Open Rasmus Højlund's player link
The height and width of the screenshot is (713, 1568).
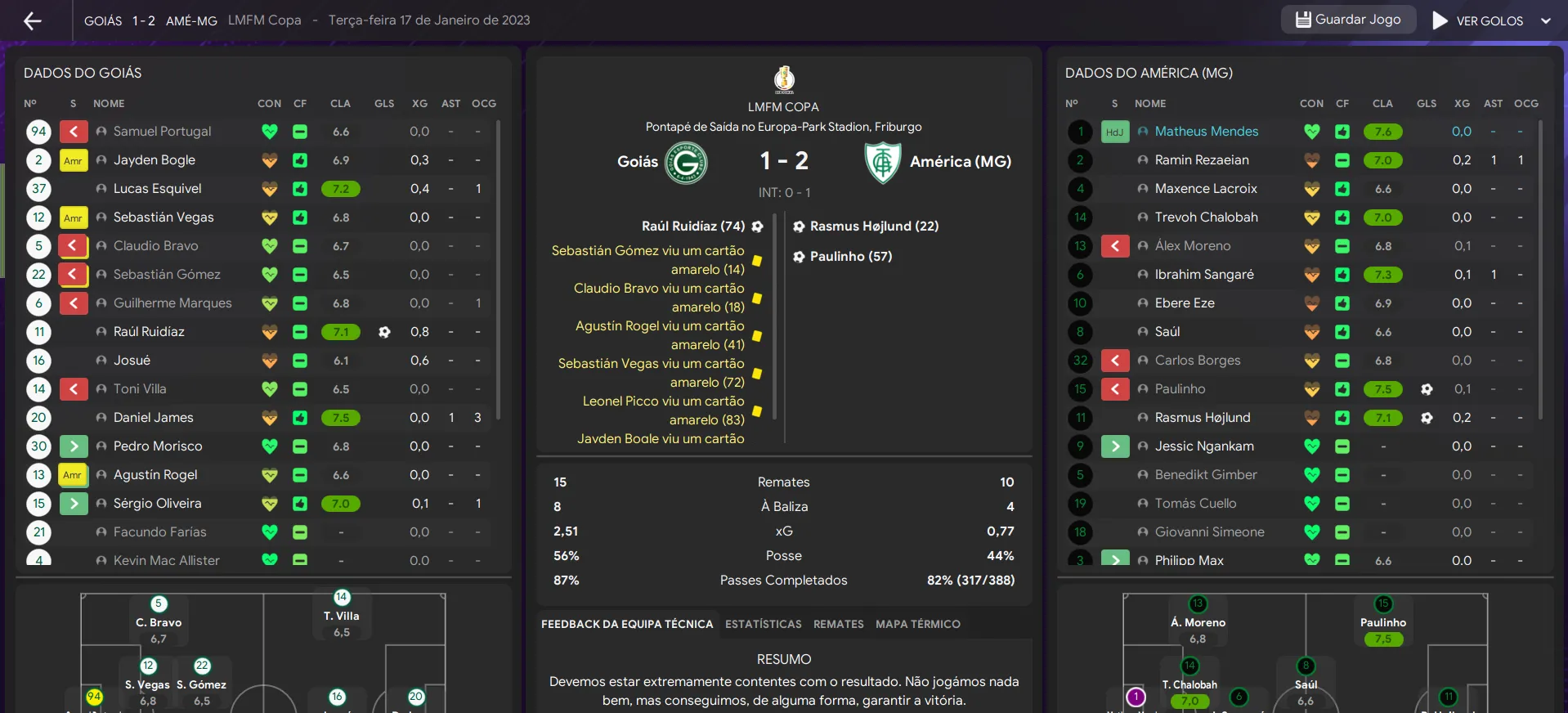pos(1202,418)
